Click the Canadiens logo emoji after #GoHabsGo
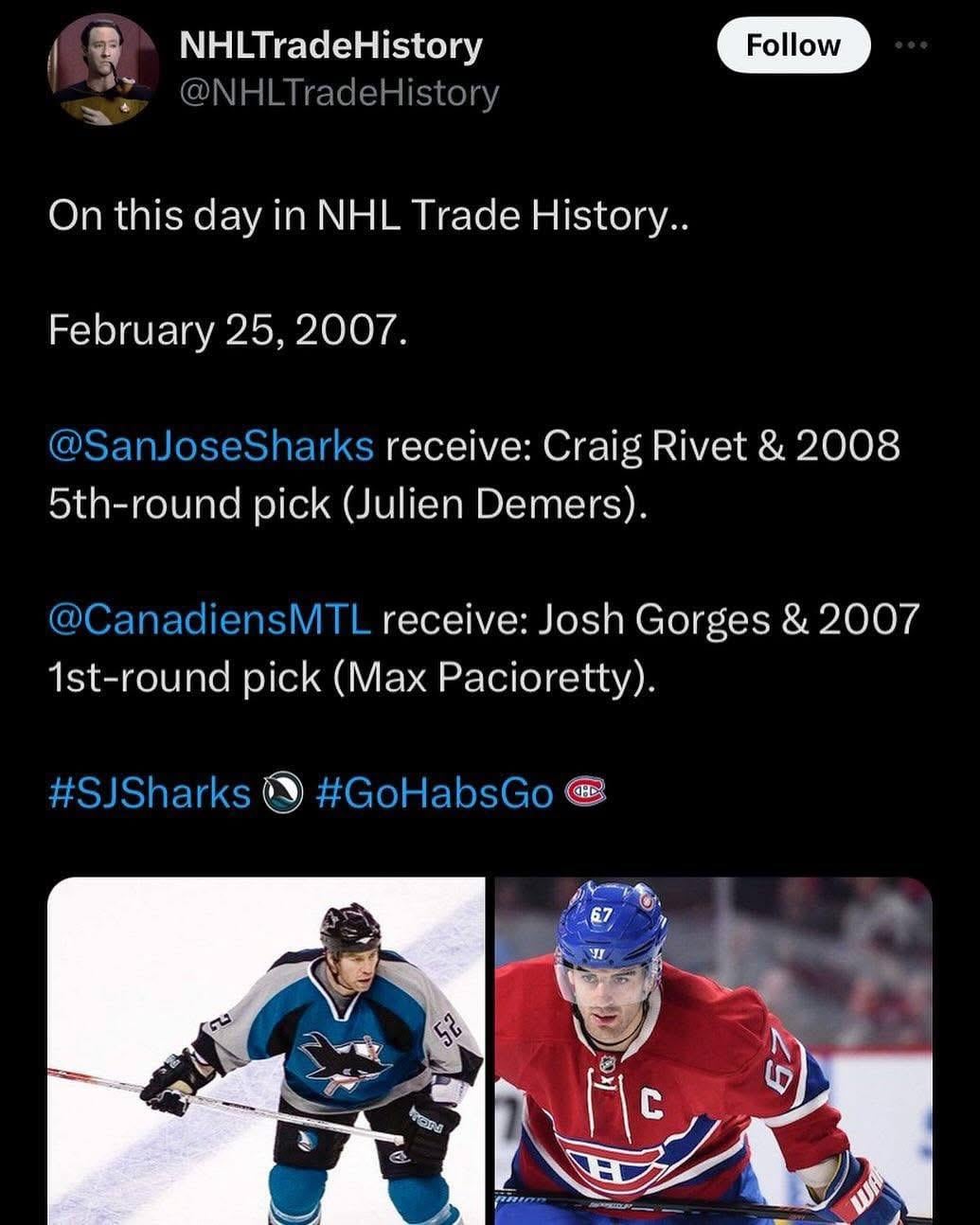This screenshot has width=980, height=1225. click(x=584, y=791)
